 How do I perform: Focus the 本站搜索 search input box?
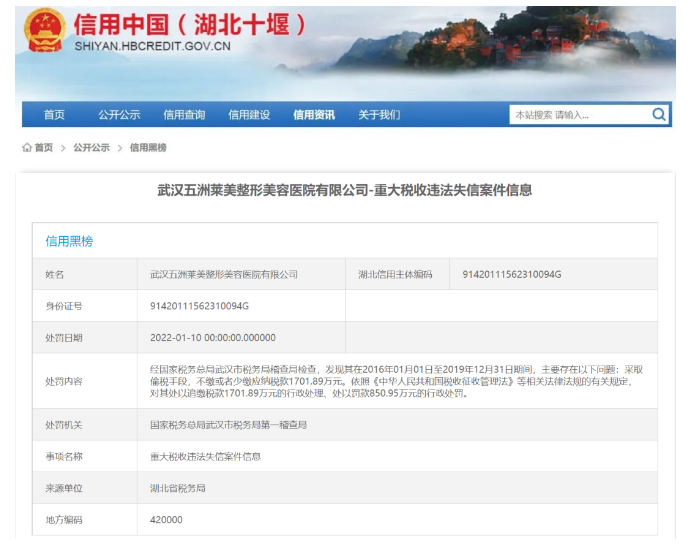578,115
